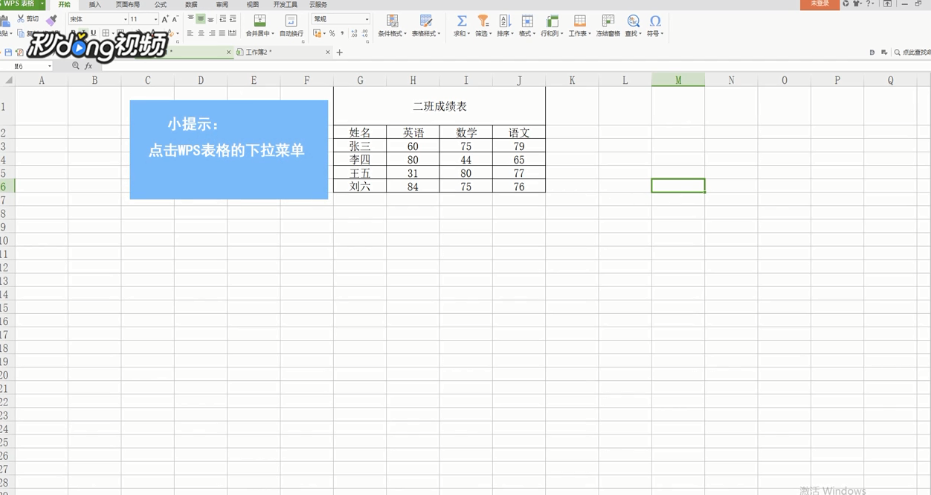Decrease font size with A- icon
The width and height of the screenshot is (931, 495).
pyautogui.click(x=175, y=19)
